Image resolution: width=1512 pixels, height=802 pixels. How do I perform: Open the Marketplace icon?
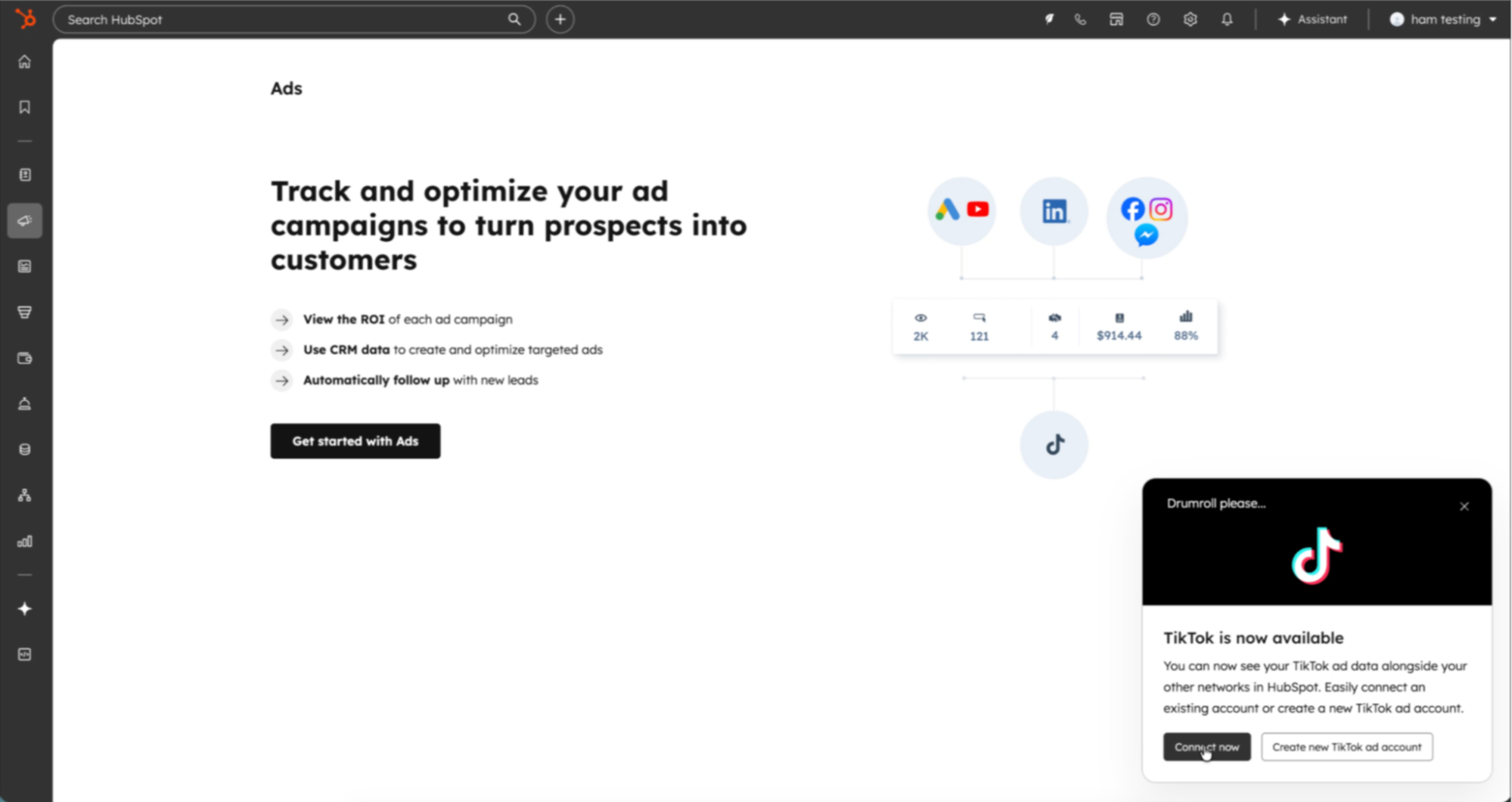point(1116,20)
